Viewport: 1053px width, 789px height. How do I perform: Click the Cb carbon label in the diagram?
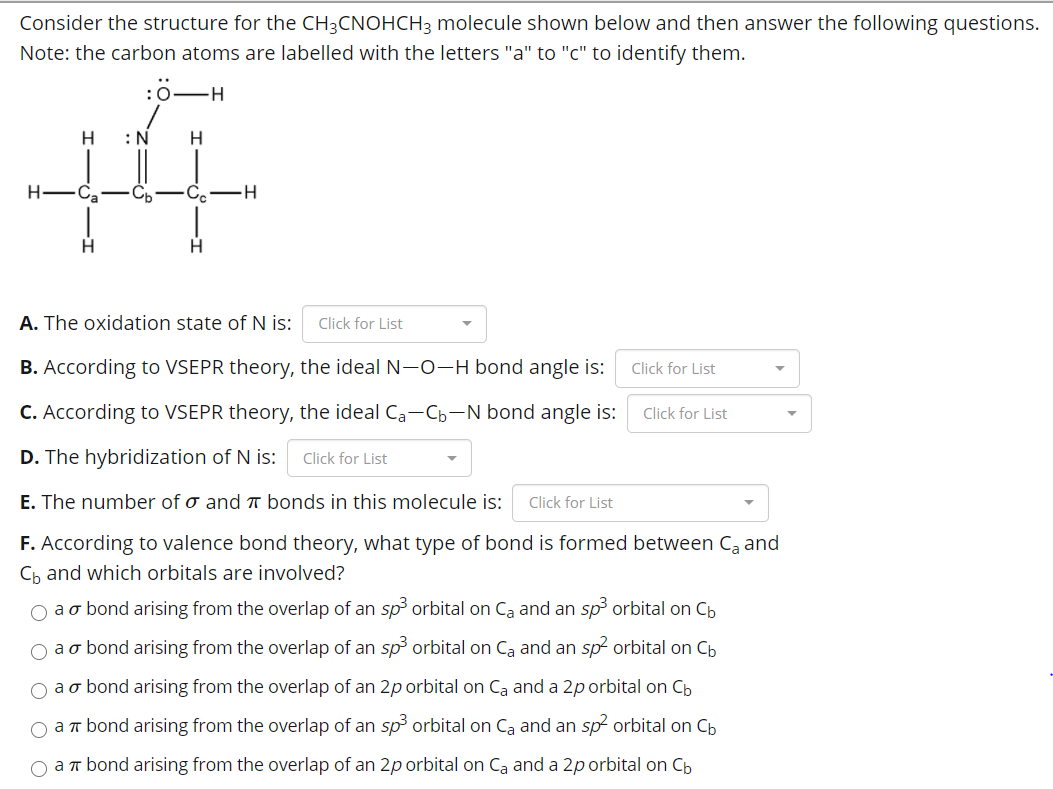coord(143,192)
